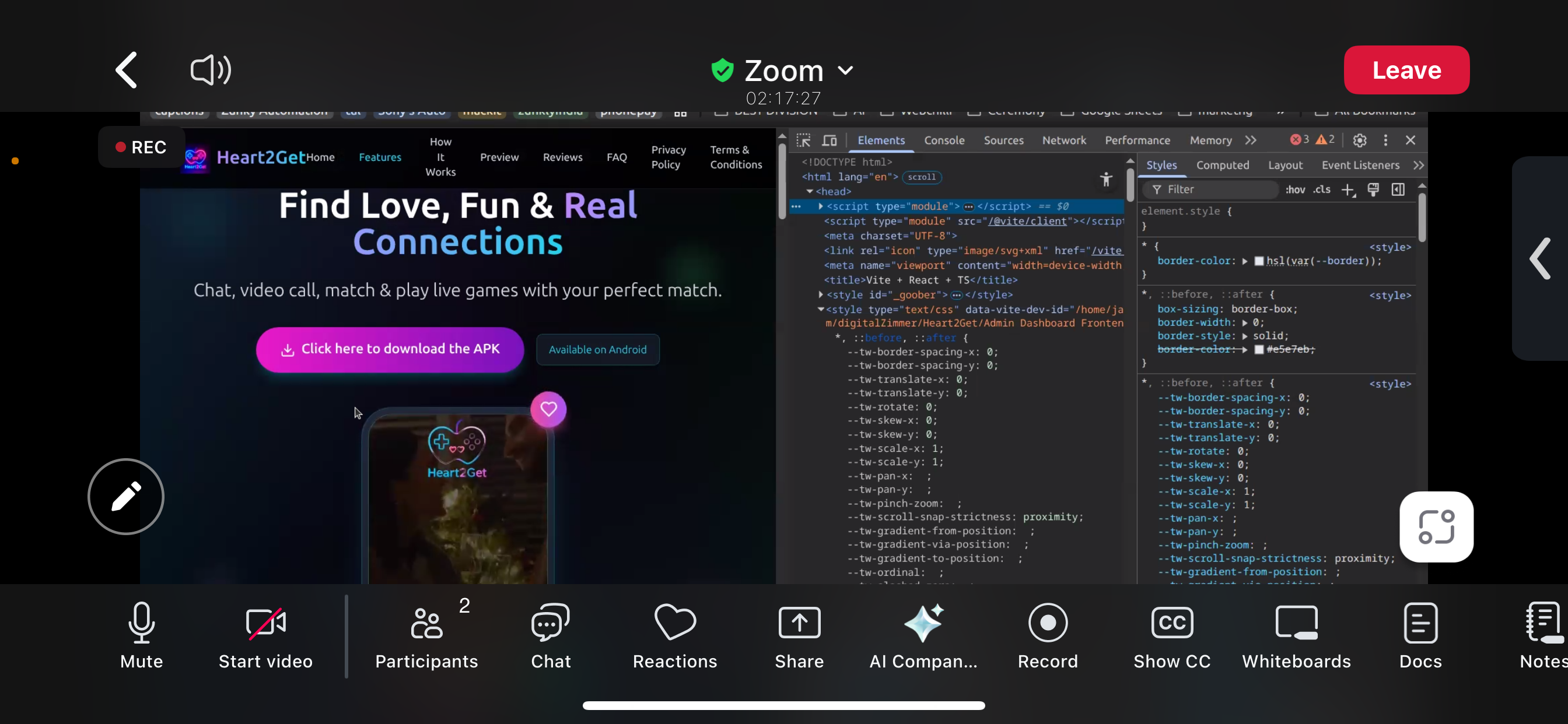The width and height of the screenshot is (1568, 724).
Task: Close the DevTools panel
Action: click(x=1410, y=140)
